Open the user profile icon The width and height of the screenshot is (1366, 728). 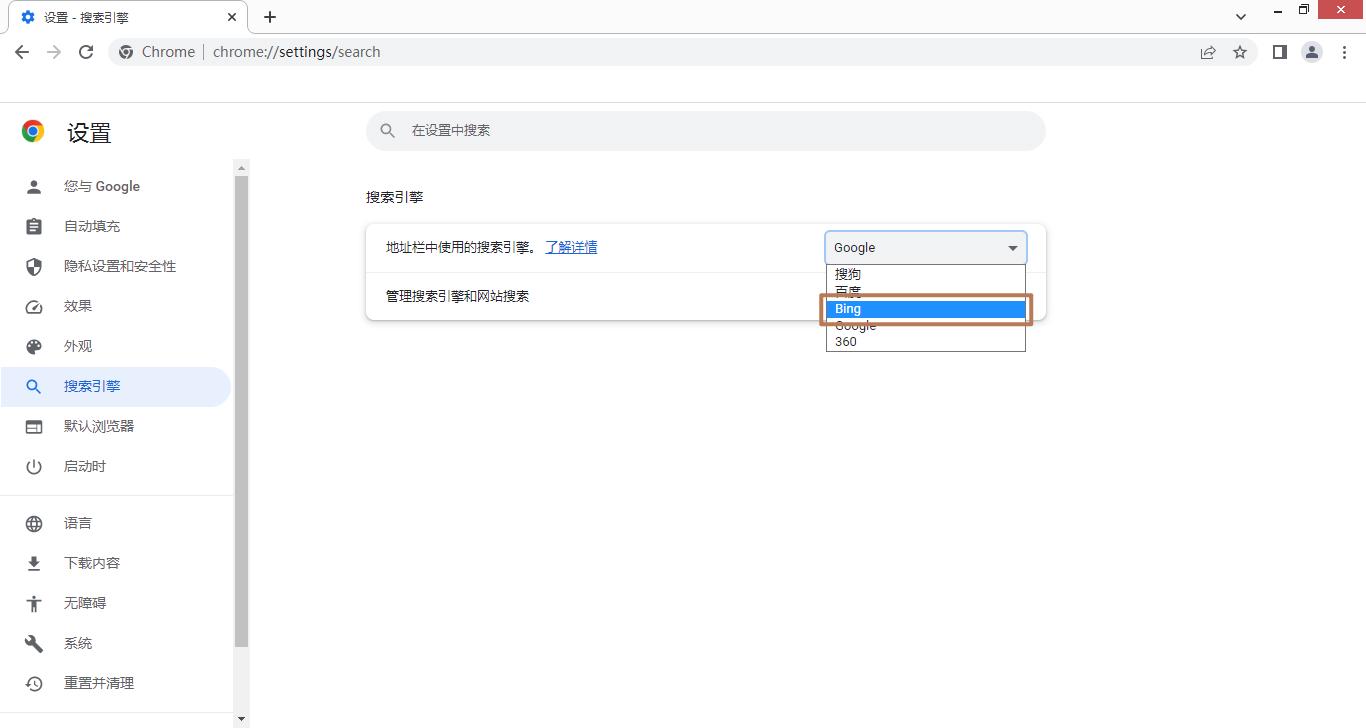click(1312, 52)
